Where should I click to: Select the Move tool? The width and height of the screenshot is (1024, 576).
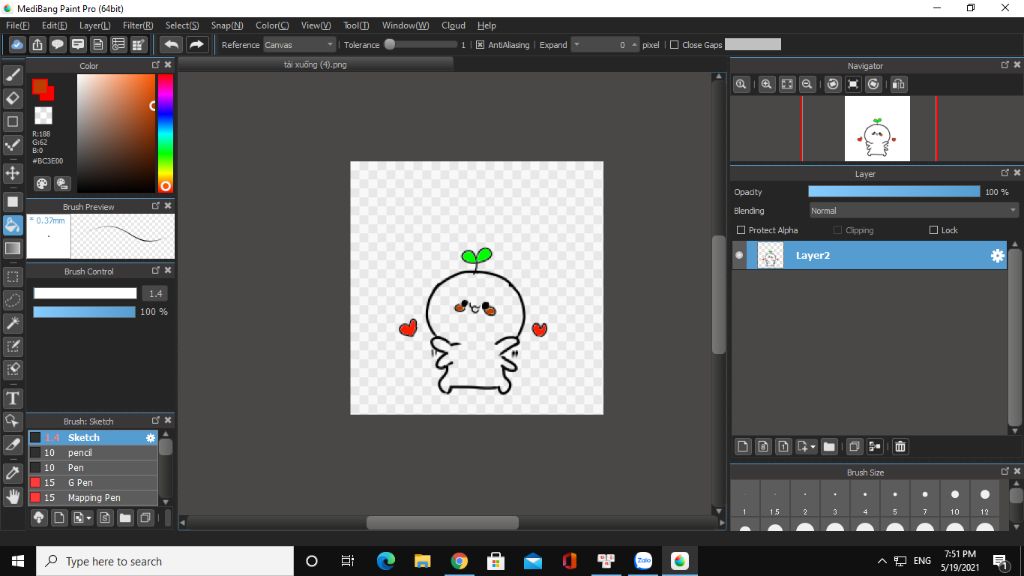tap(12, 173)
